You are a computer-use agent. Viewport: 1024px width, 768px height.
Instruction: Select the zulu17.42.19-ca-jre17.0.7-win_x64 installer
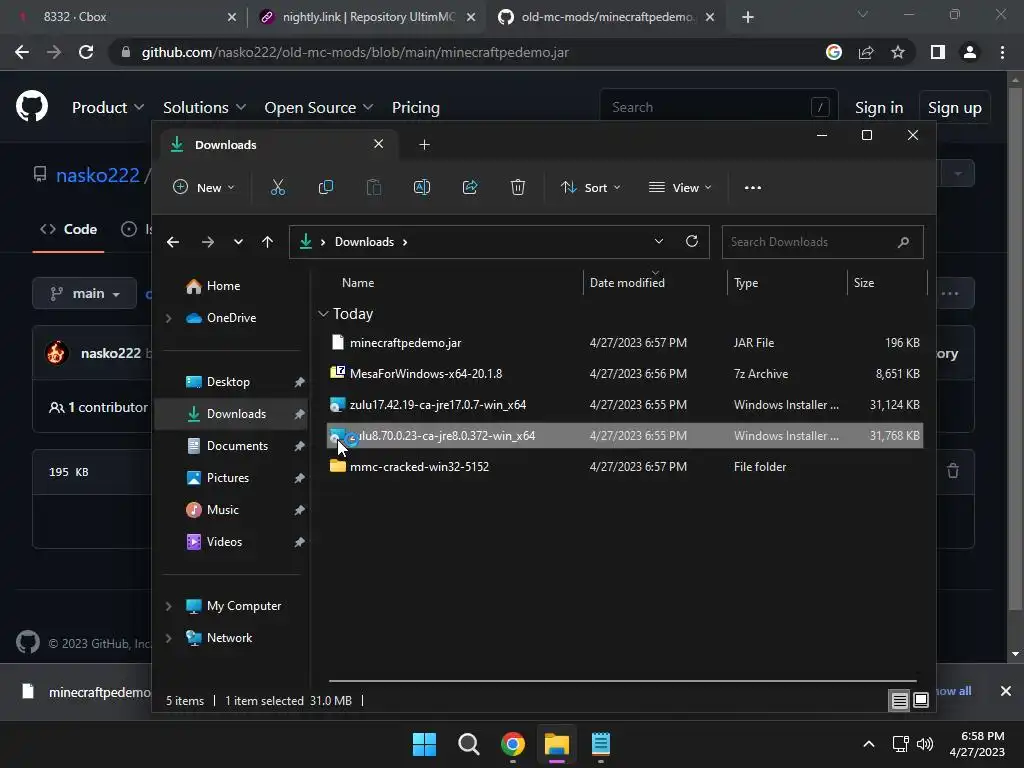click(x=624, y=405)
